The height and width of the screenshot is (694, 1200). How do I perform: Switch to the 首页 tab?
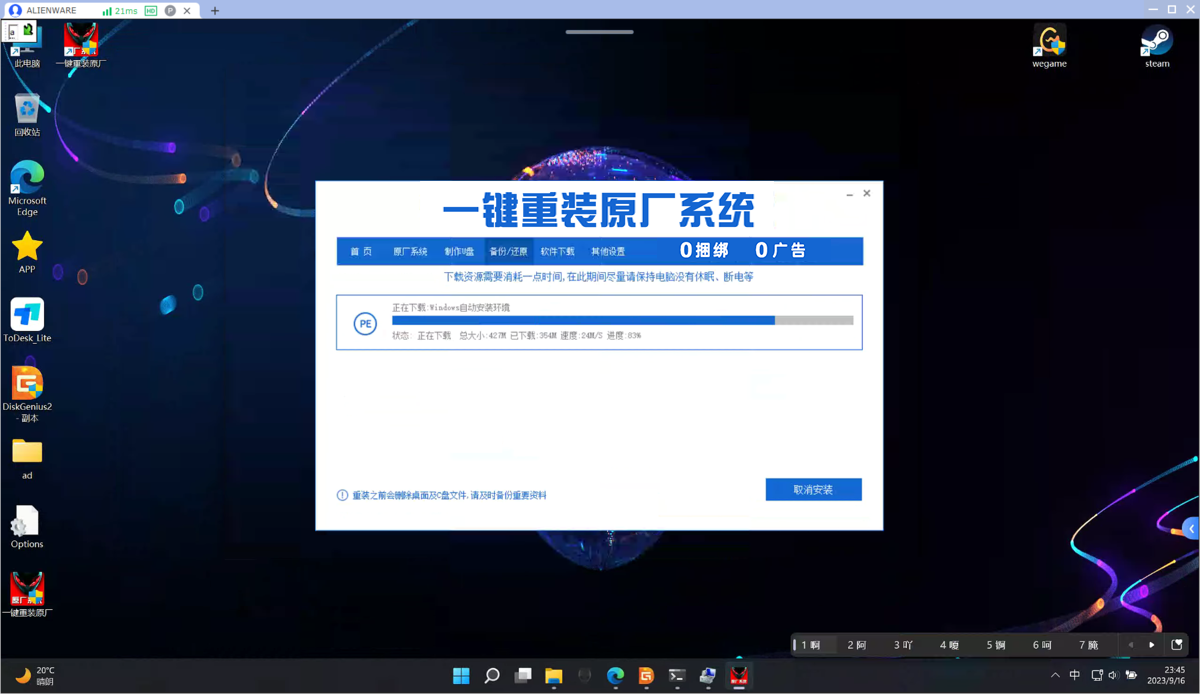(361, 251)
